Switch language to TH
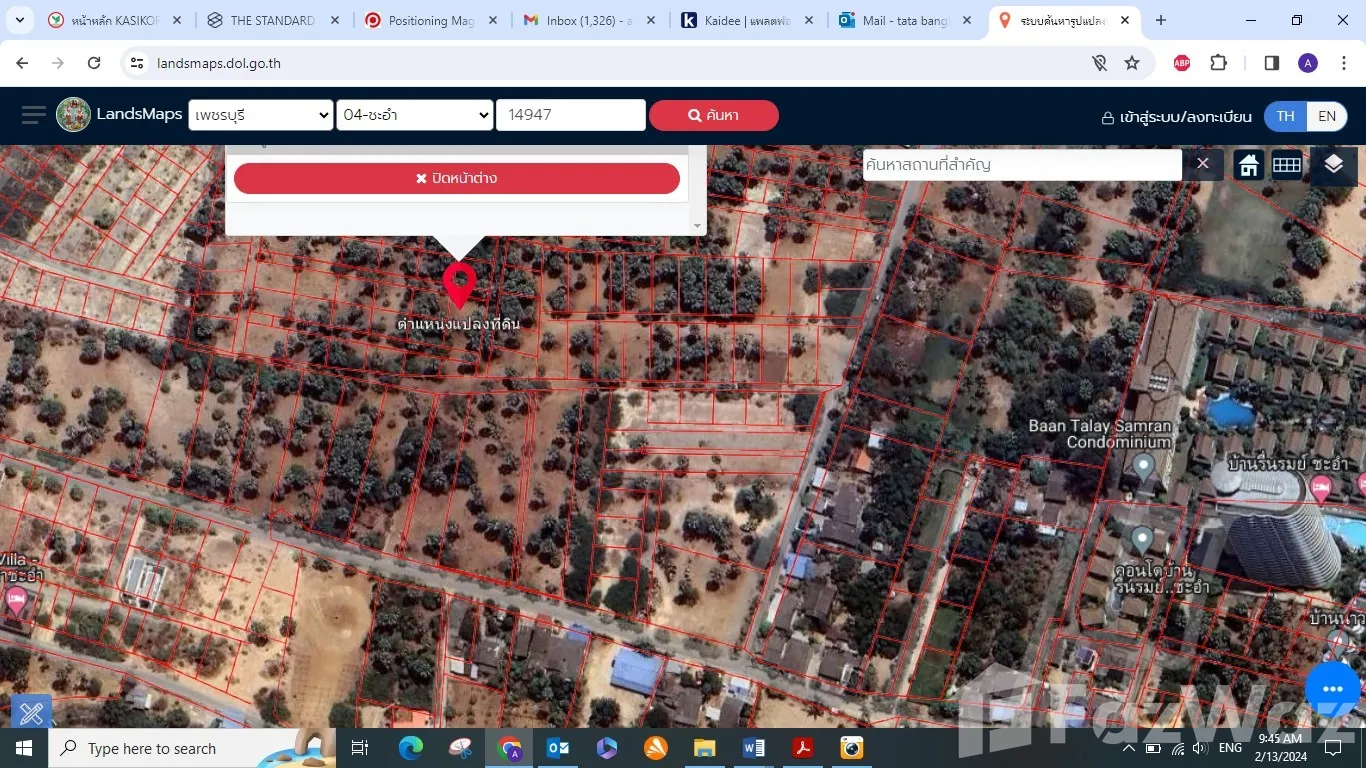This screenshot has height=768, width=1366. tap(1286, 116)
